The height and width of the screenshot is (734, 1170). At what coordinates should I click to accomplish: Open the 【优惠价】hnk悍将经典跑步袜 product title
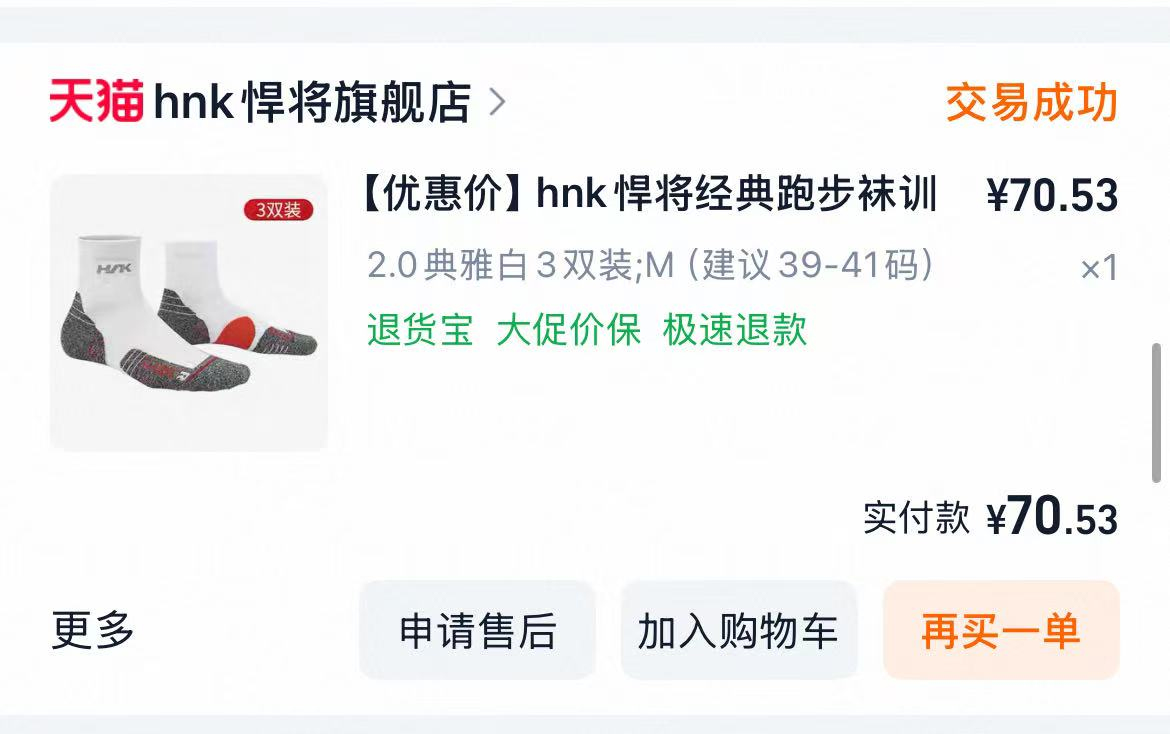(x=648, y=194)
